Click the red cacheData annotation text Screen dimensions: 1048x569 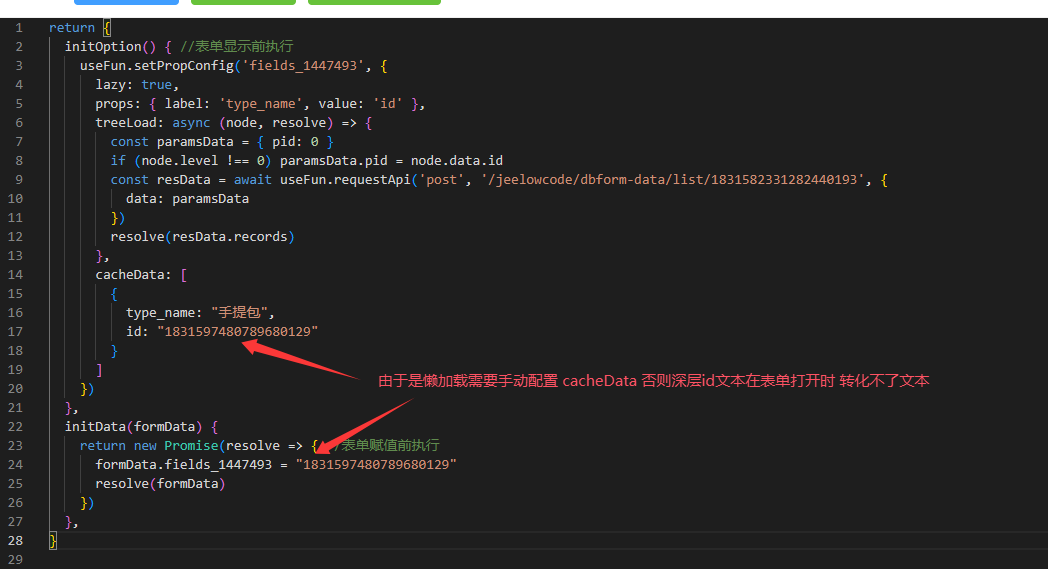click(653, 381)
